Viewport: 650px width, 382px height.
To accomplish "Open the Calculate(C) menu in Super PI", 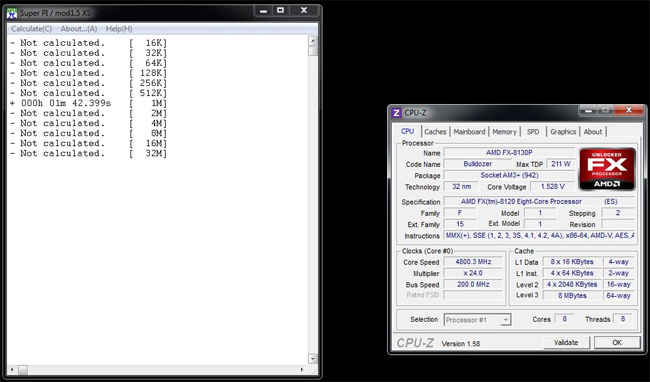I will click(32, 29).
